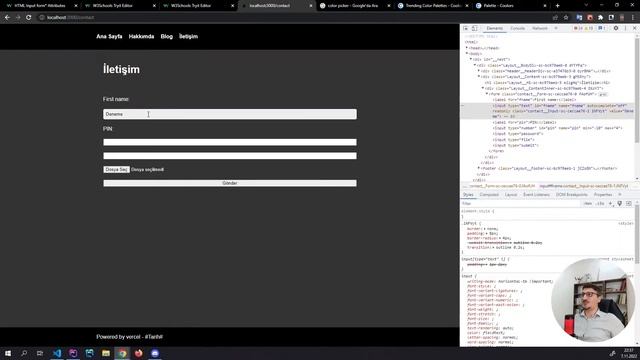
Task: Click the password input below PIN
Action: coord(230,156)
